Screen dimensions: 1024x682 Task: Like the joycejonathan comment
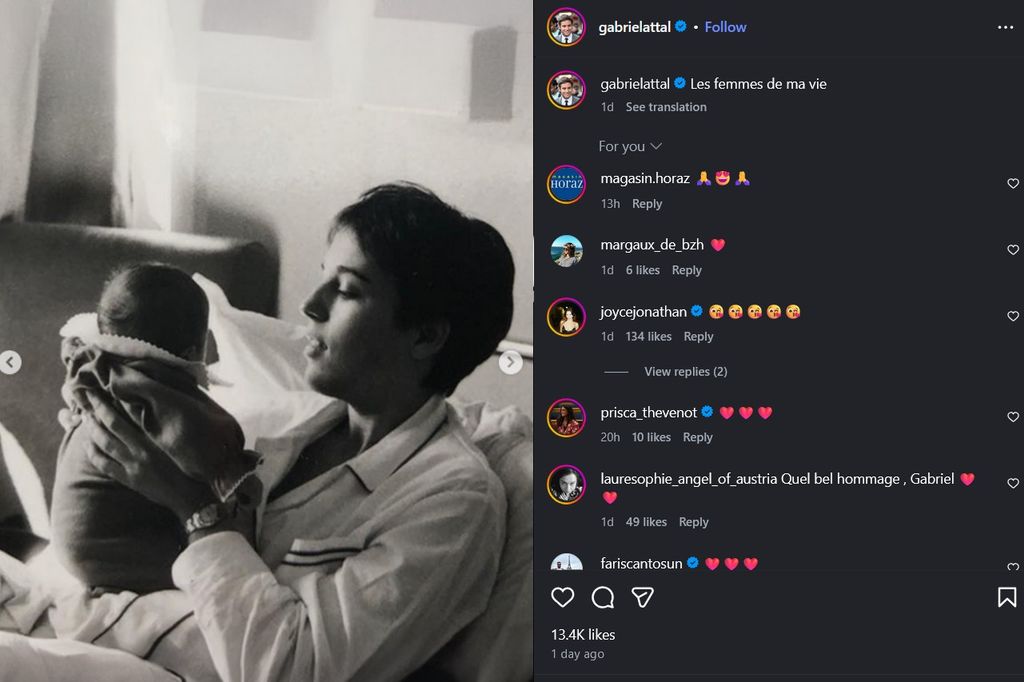point(1012,317)
